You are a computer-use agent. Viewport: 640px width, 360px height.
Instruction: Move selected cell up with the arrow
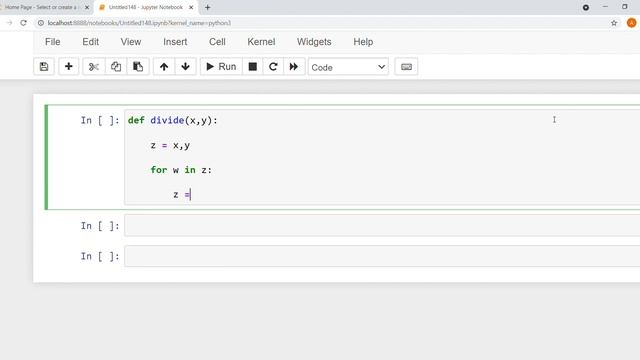164,67
